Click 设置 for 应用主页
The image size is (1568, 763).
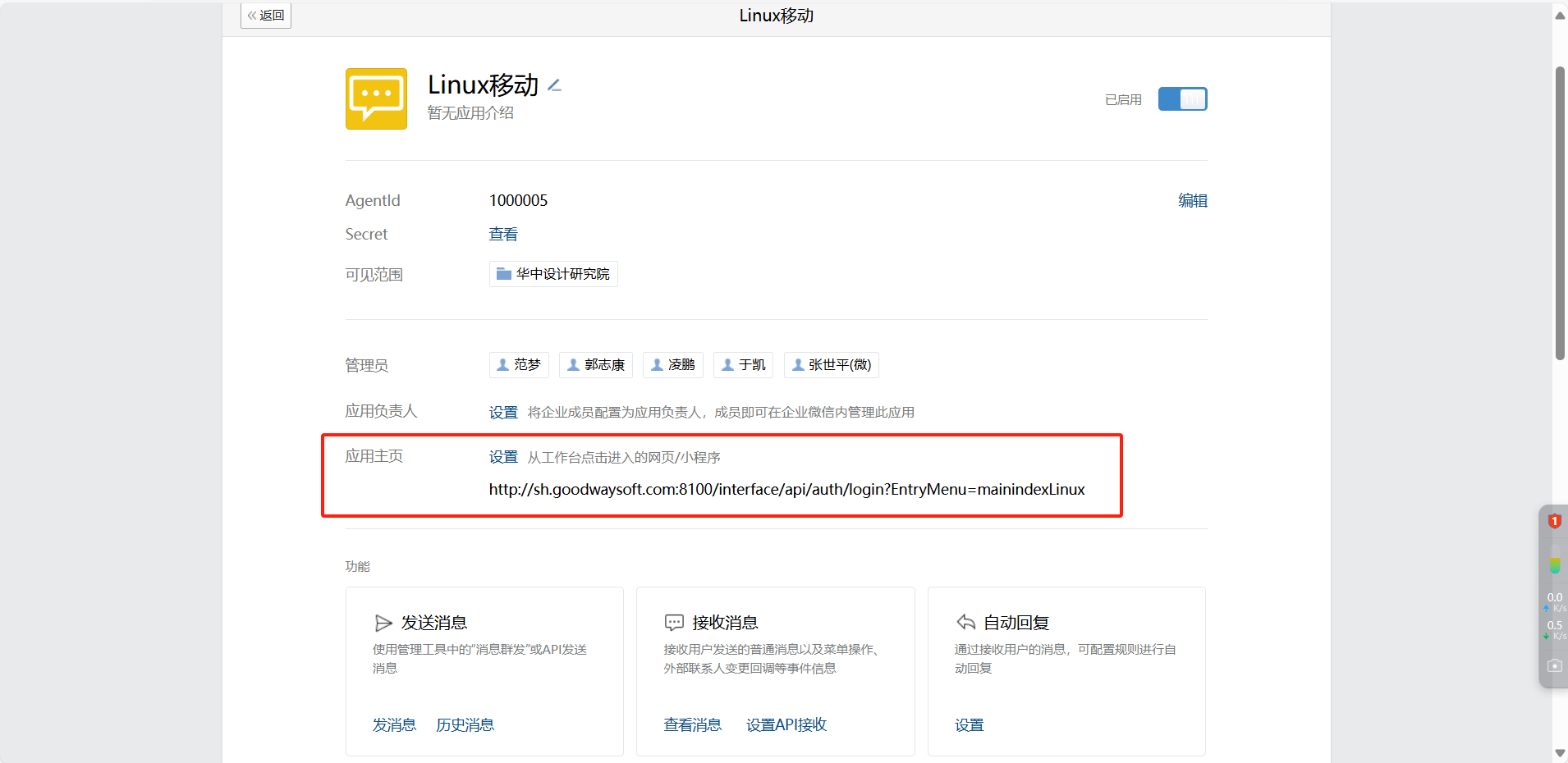pyautogui.click(x=503, y=457)
